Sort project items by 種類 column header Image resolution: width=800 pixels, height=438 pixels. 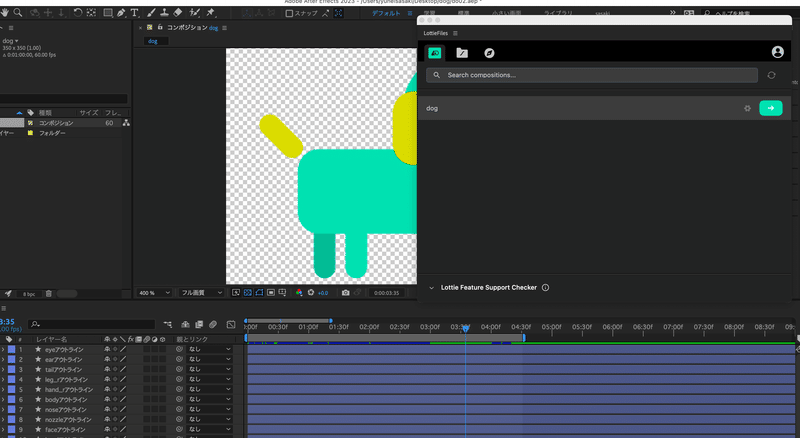pos(46,113)
